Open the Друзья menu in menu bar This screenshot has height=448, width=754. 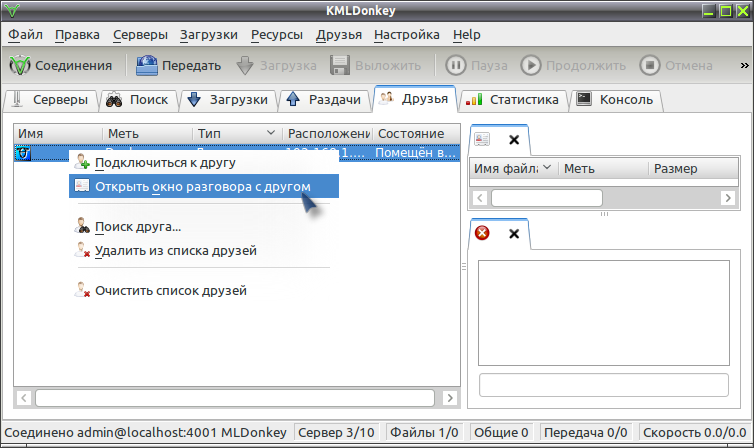point(339,35)
